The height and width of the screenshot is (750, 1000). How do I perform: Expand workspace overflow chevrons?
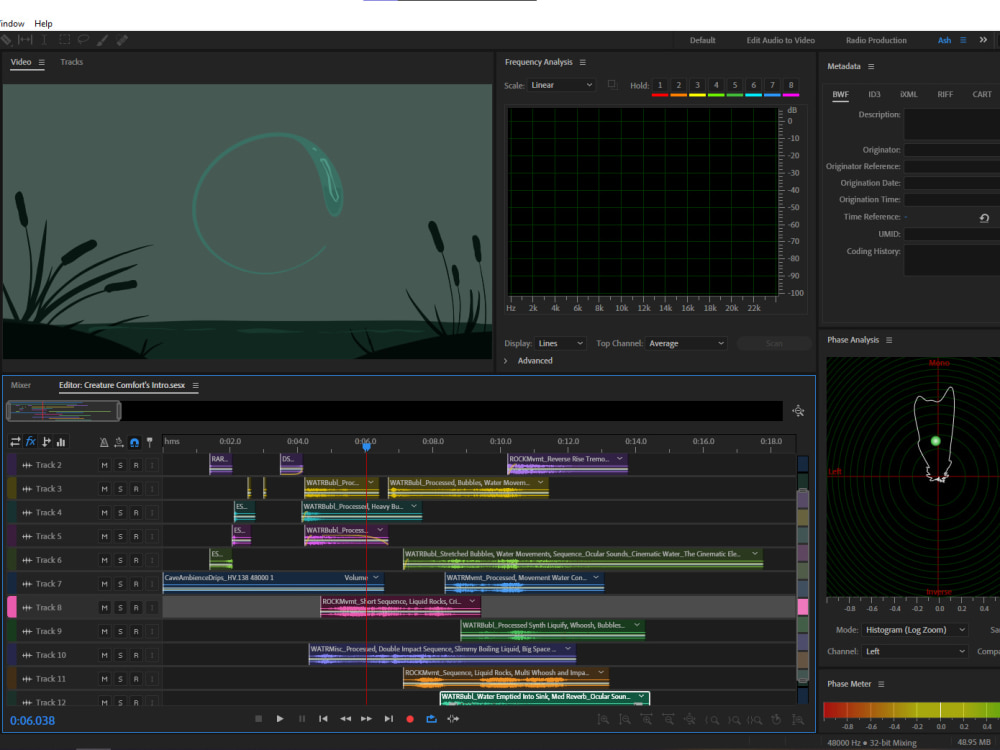[x=983, y=40]
